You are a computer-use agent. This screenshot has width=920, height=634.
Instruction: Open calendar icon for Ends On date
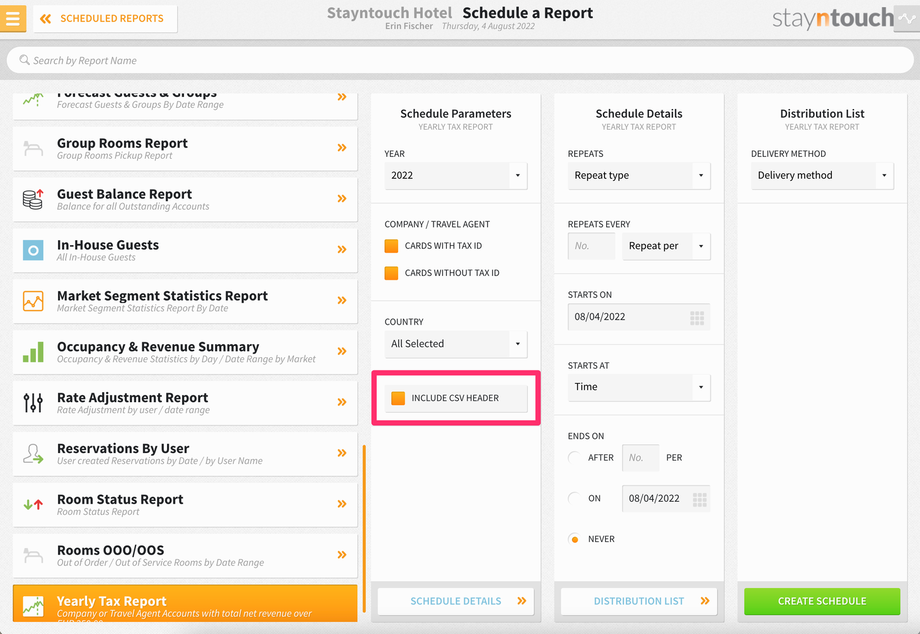tap(699, 499)
